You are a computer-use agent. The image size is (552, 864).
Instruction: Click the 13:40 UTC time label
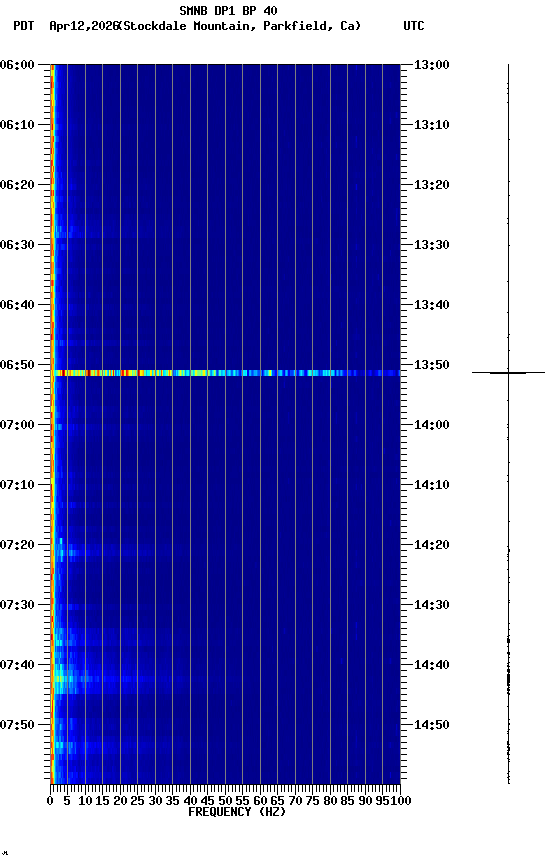[432, 305]
